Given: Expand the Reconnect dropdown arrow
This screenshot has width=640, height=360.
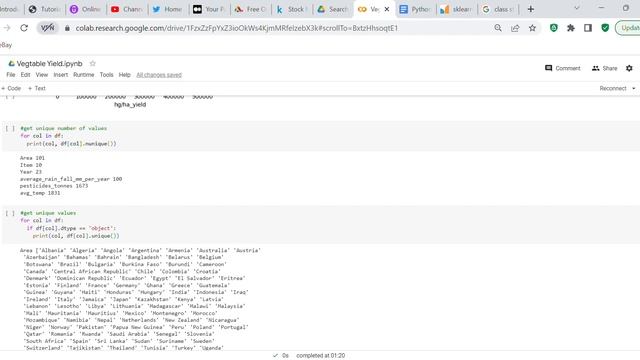Looking at the screenshot, I should point(633,89).
